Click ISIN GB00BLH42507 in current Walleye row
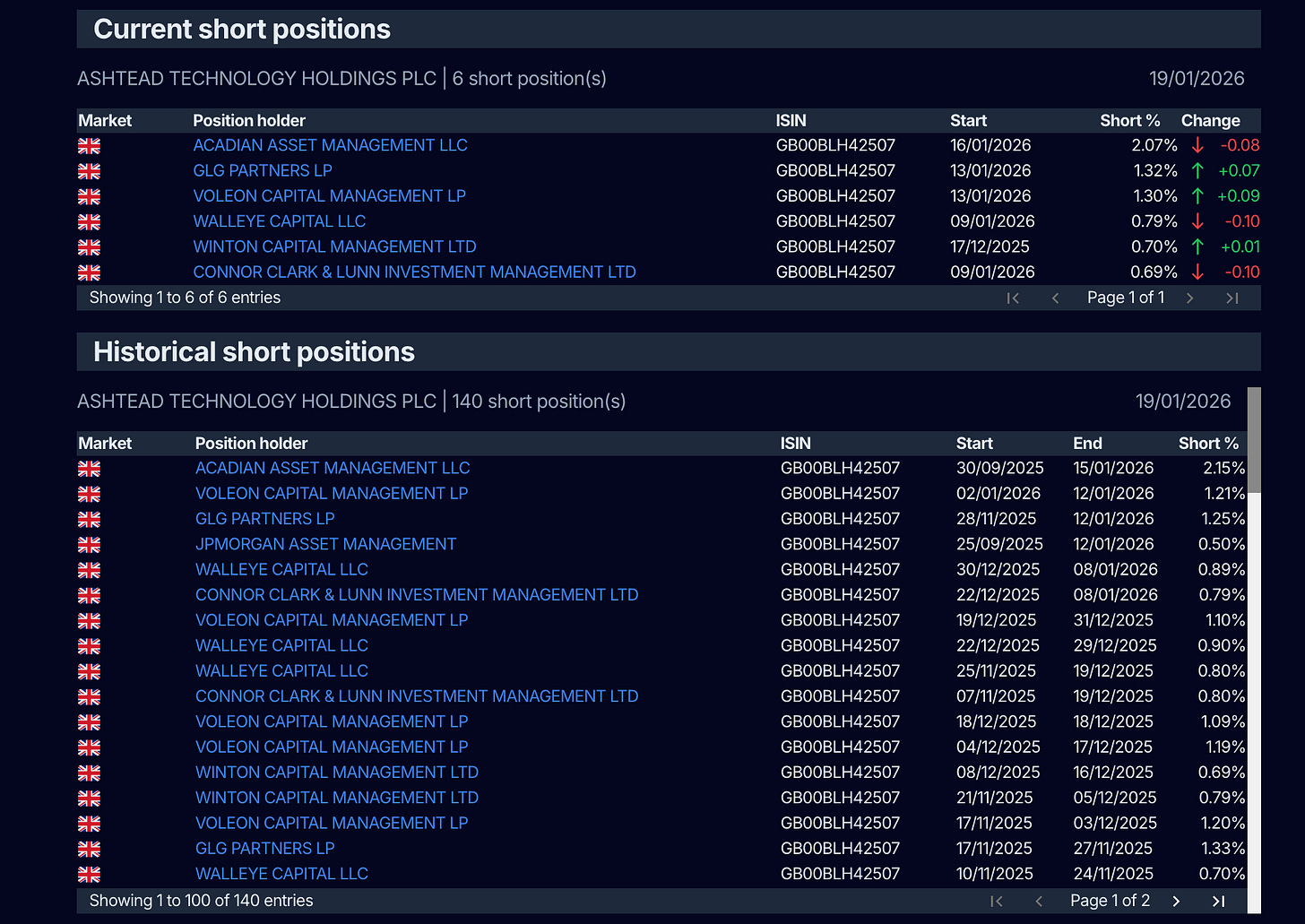 [x=835, y=221]
